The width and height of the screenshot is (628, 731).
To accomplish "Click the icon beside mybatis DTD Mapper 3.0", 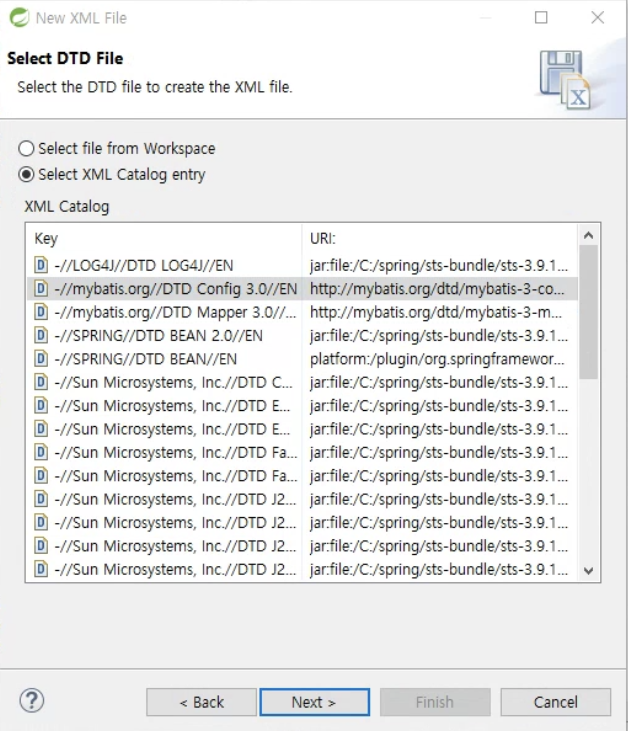I will (x=41, y=311).
